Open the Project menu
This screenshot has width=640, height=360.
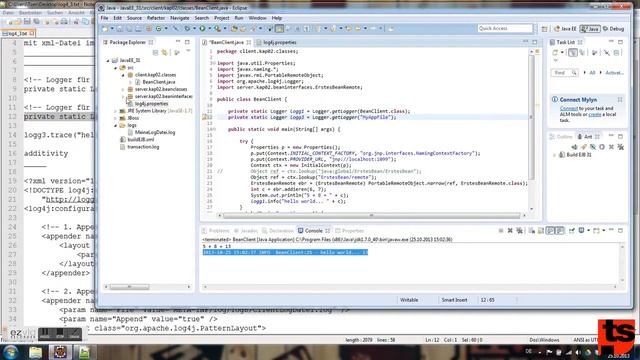click(222, 18)
